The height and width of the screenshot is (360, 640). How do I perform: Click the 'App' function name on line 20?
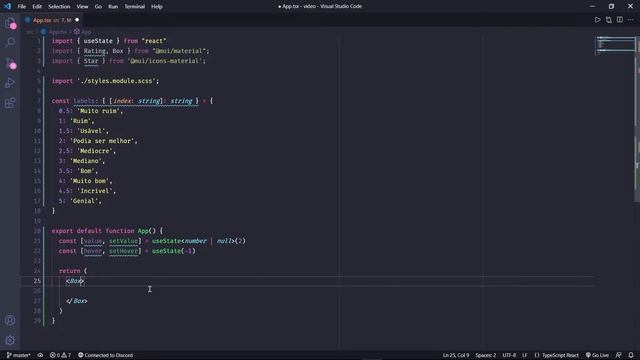coord(143,231)
